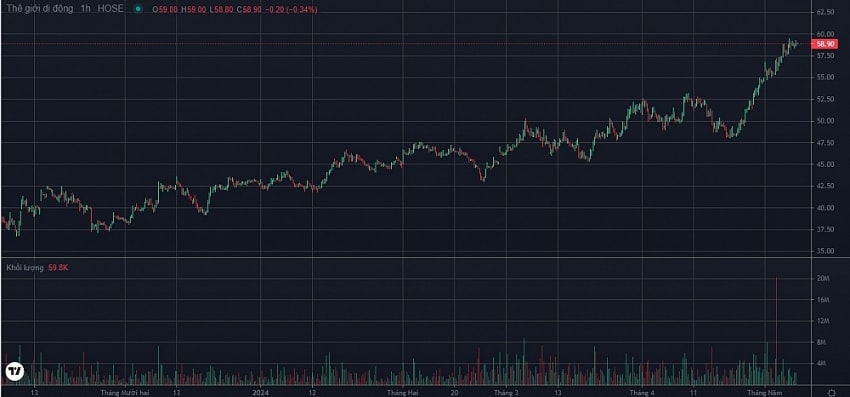Open the 1h interval selector
850x397 pixels.
tap(85, 9)
